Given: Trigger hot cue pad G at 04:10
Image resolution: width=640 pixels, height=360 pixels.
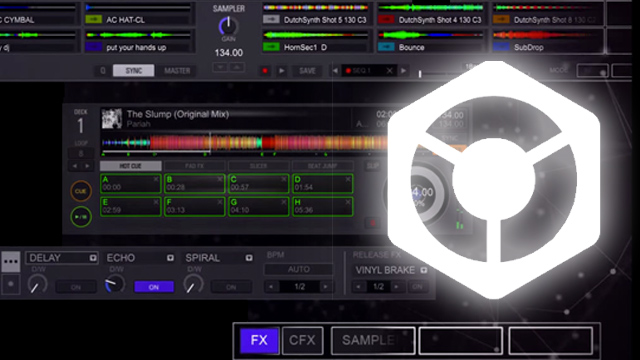Looking at the screenshot, I should (258, 207).
